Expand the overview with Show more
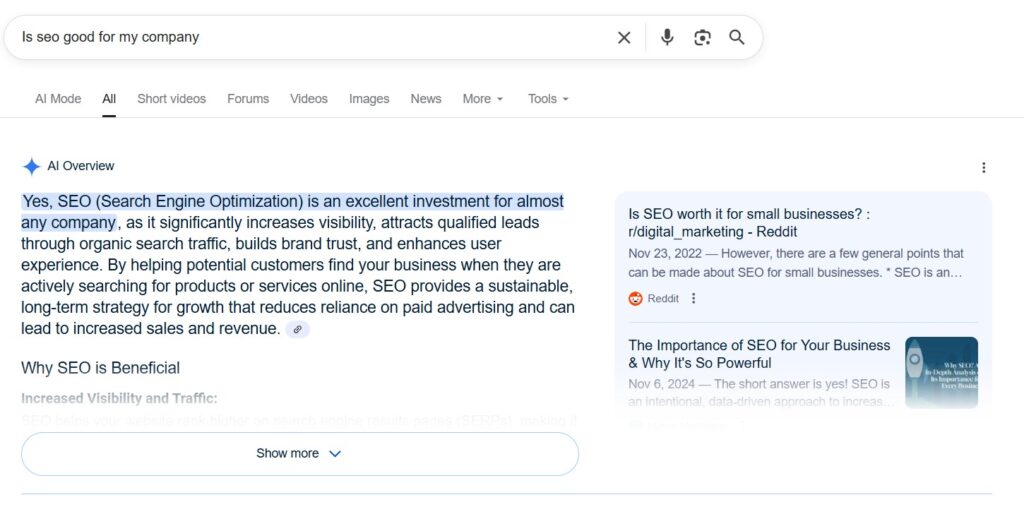The width and height of the screenshot is (1024, 507). [300, 453]
